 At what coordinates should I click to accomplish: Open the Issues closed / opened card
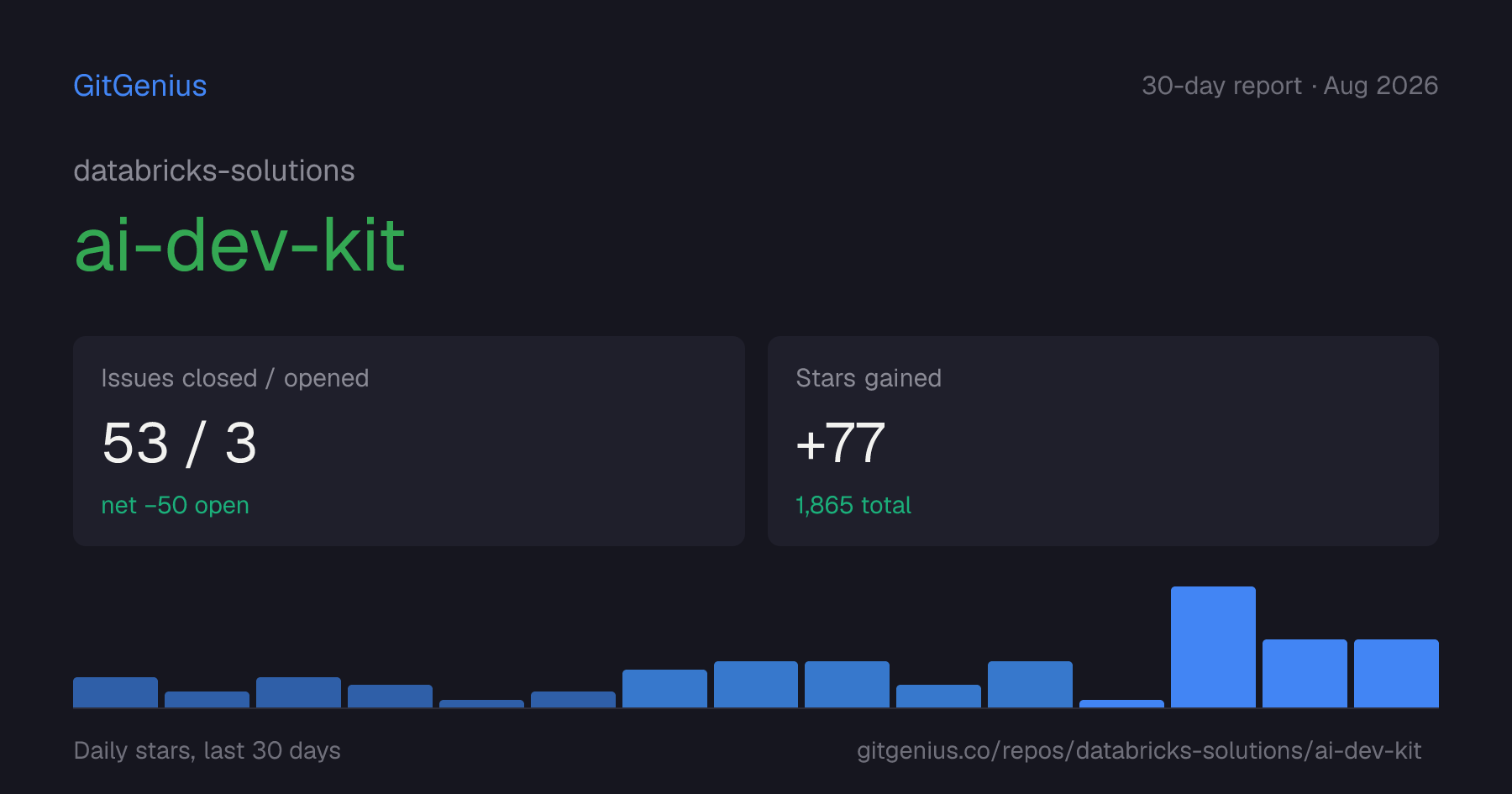click(x=409, y=441)
